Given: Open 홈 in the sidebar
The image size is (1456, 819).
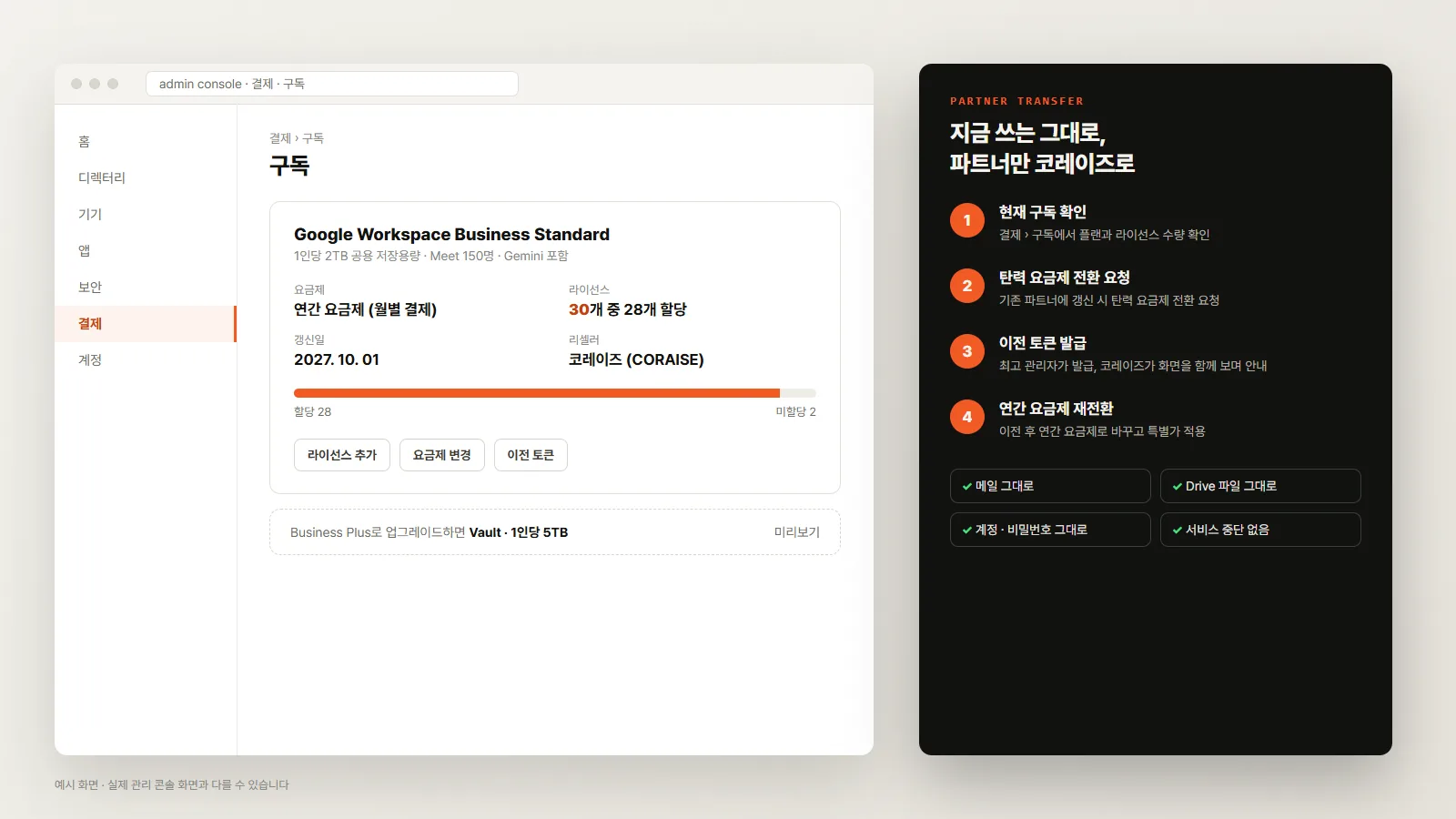Looking at the screenshot, I should (x=146, y=142).
